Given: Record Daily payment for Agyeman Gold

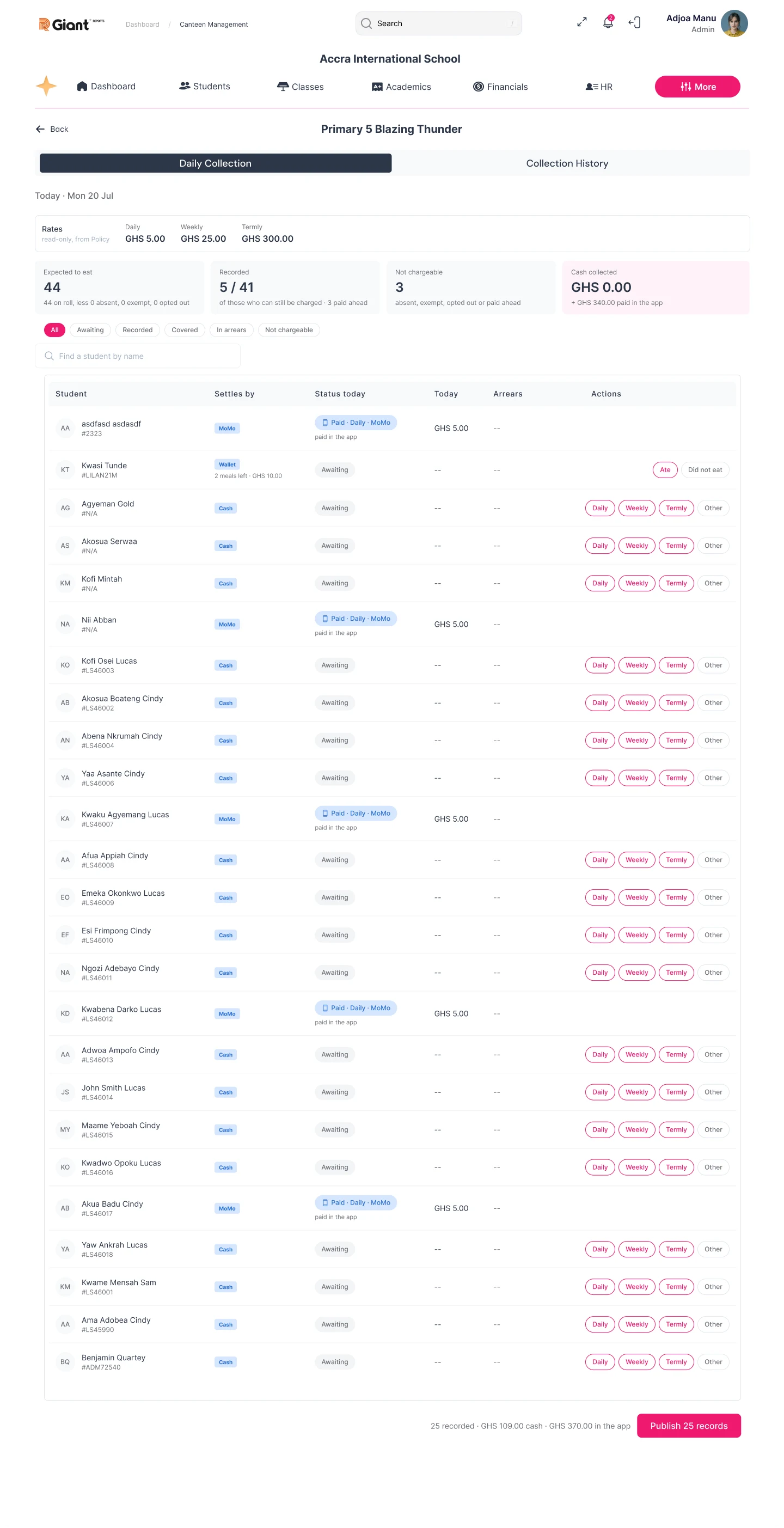Looking at the screenshot, I should (x=599, y=509).
